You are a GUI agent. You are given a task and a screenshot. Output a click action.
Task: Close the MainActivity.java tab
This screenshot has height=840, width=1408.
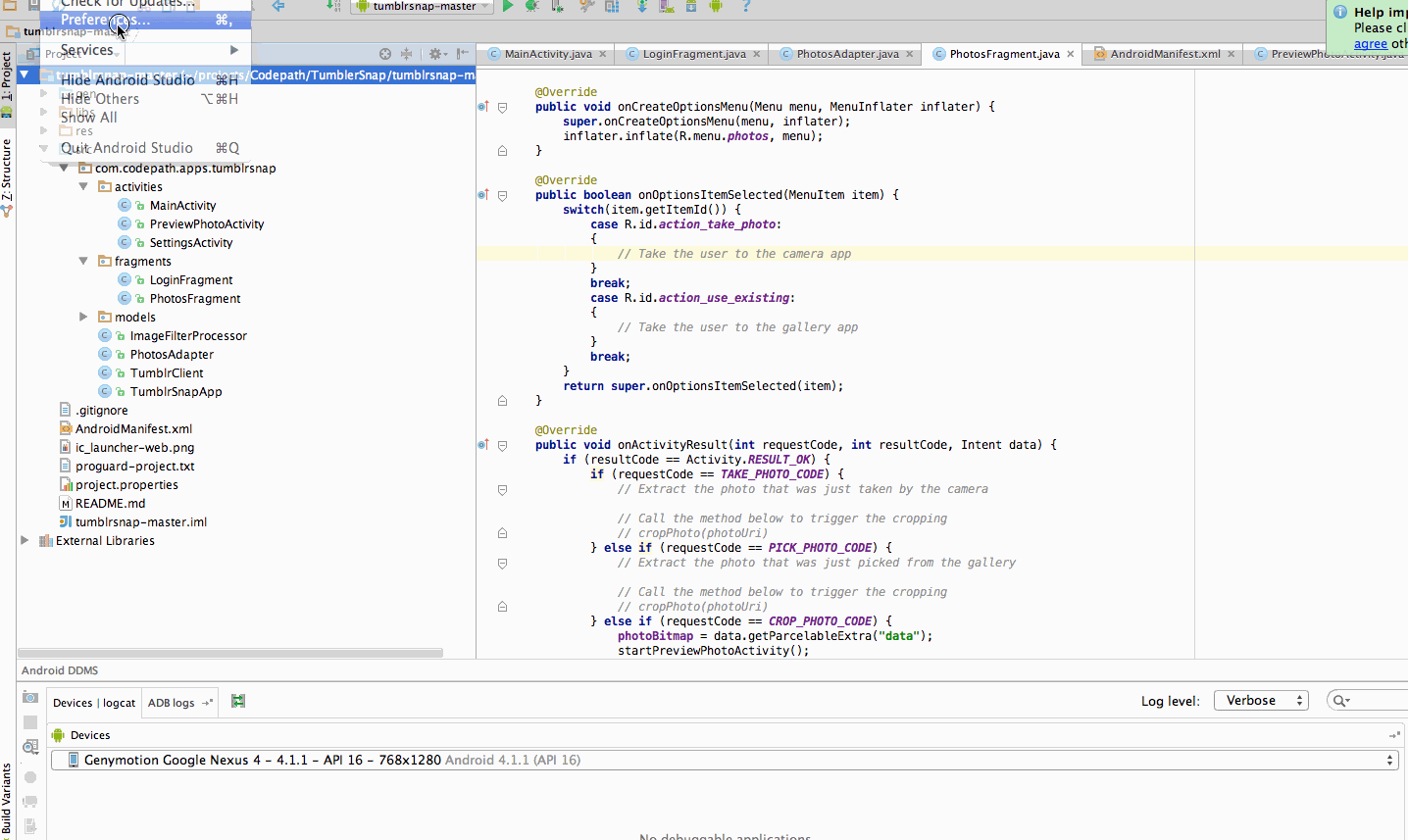pos(602,54)
